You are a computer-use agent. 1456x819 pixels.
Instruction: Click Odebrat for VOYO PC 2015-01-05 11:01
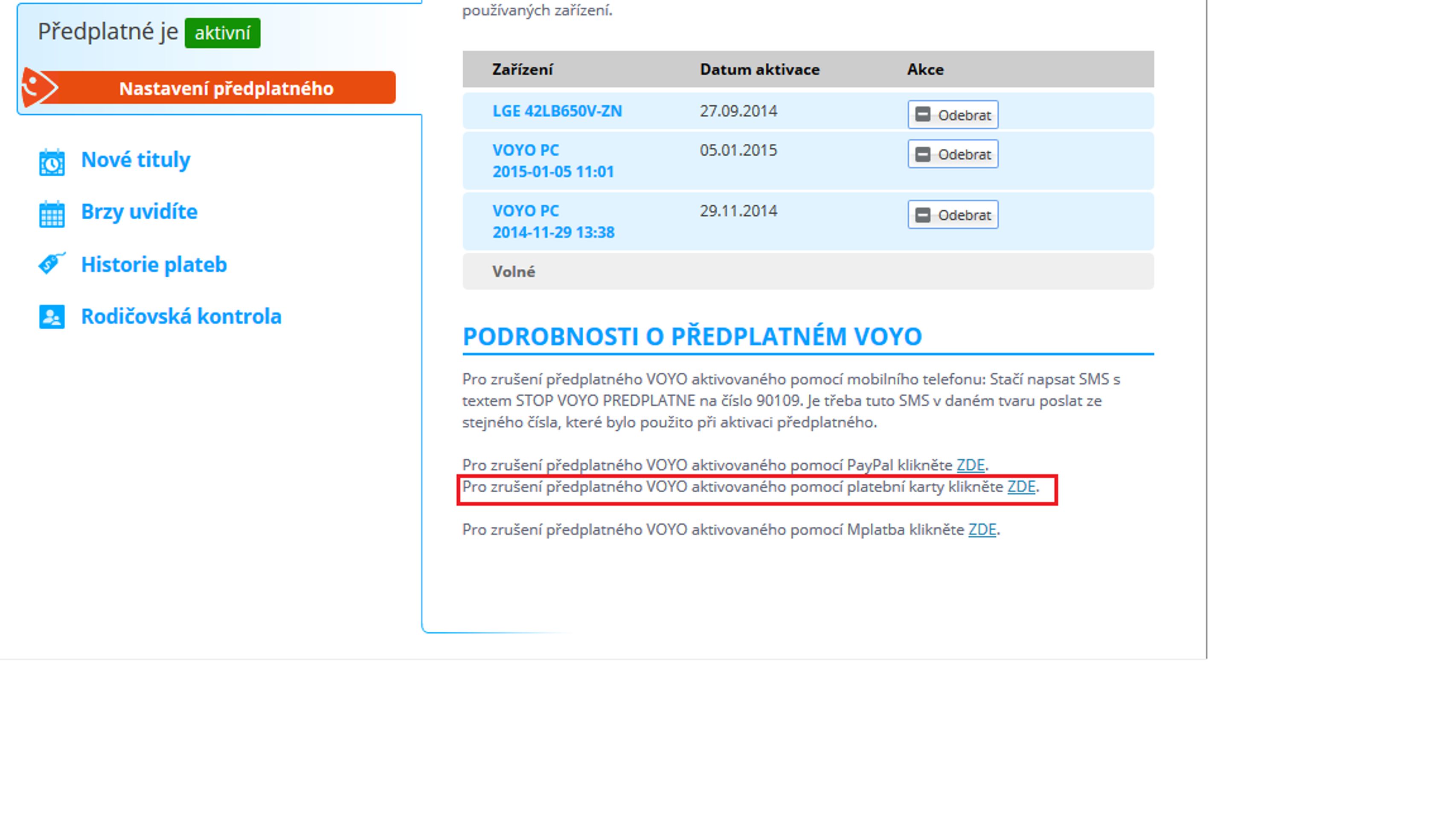pyautogui.click(x=953, y=154)
